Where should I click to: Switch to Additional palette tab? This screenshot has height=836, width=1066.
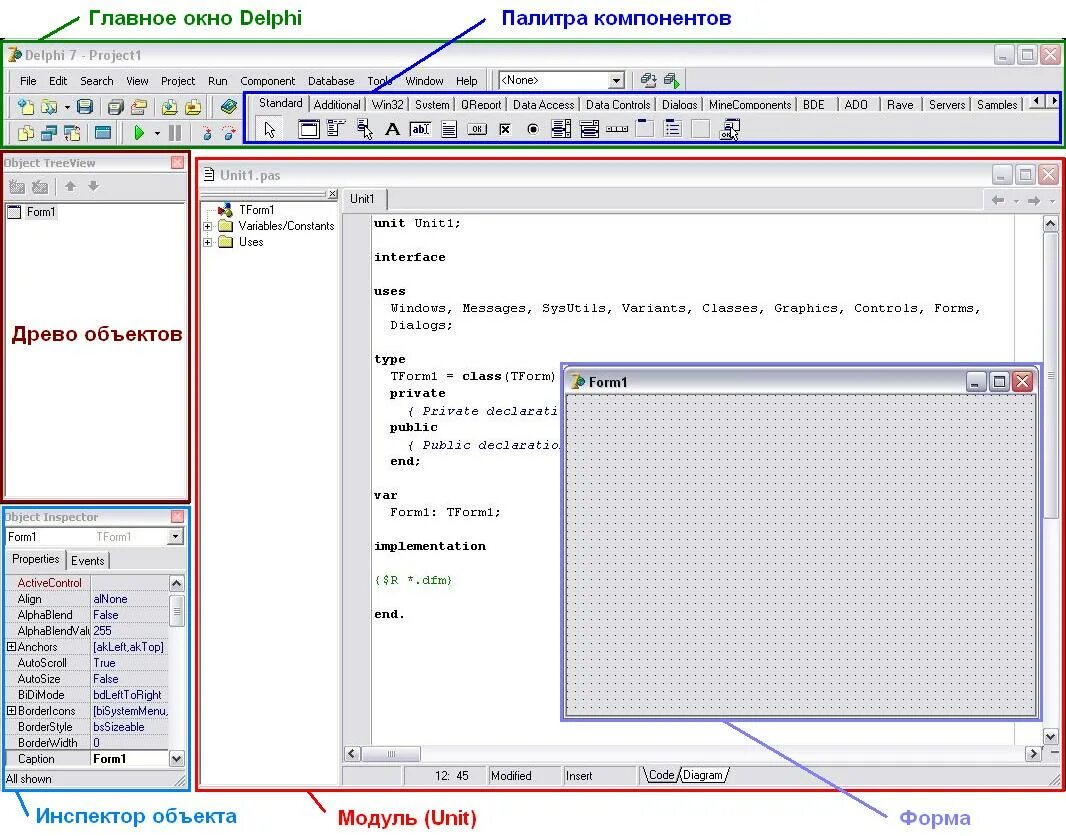coord(337,105)
